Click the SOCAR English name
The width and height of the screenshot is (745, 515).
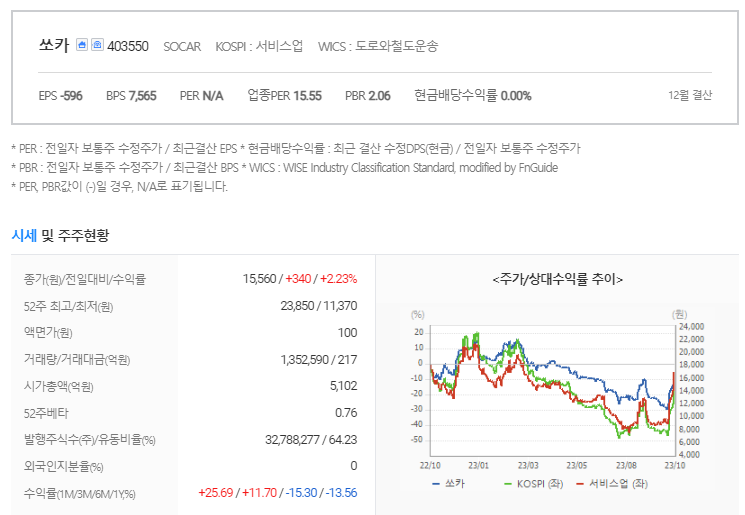point(182,47)
